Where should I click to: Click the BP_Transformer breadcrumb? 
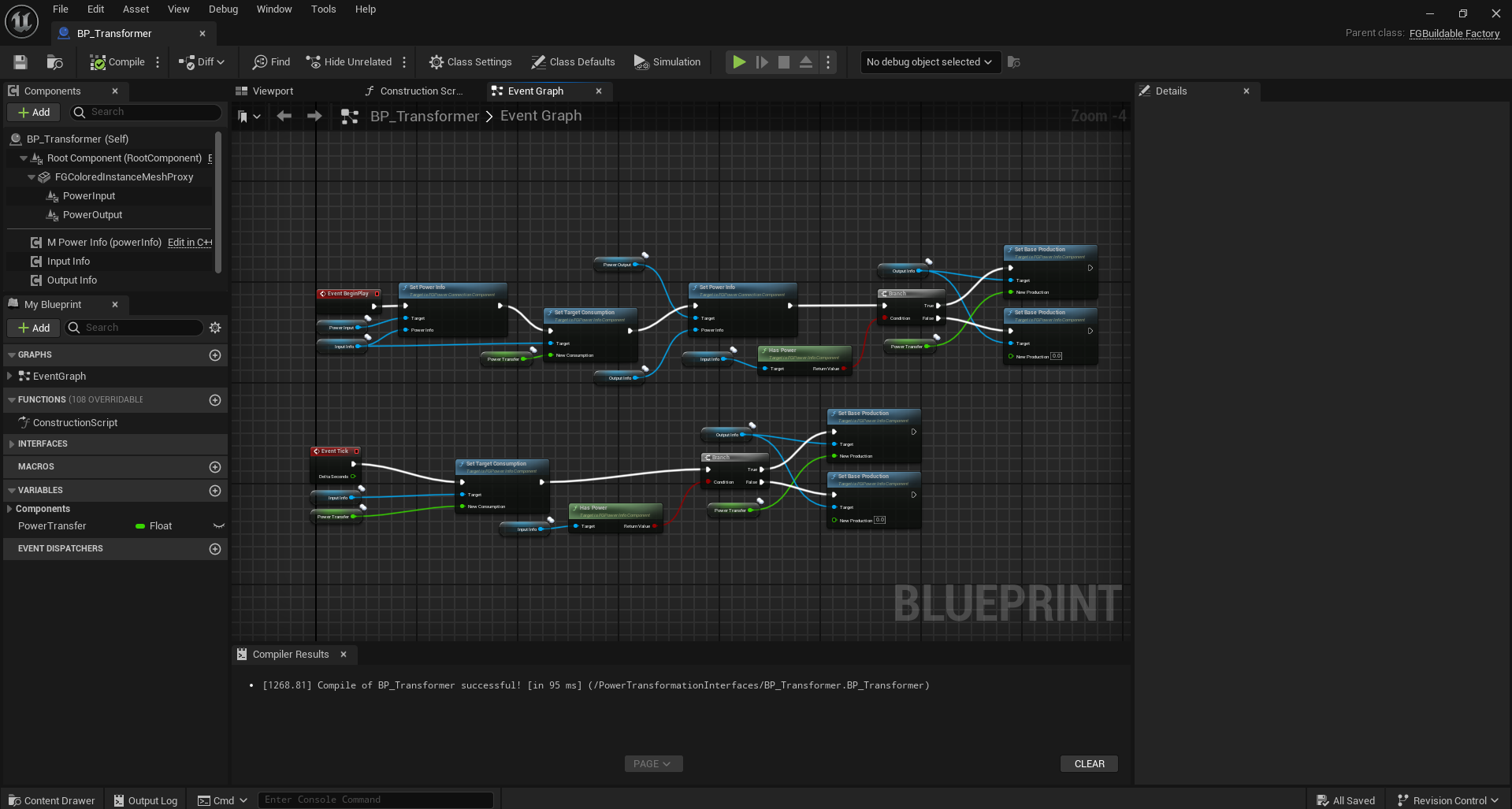click(x=425, y=117)
